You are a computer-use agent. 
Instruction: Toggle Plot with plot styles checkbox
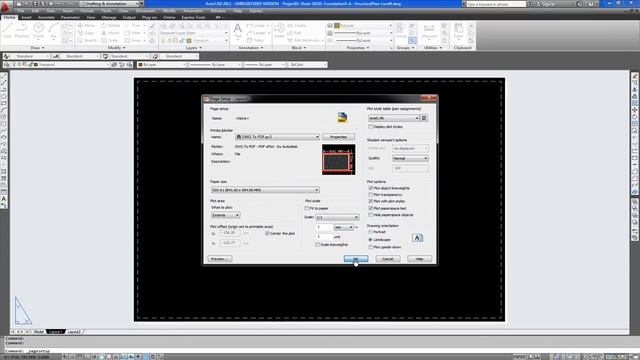(x=371, y=201)
